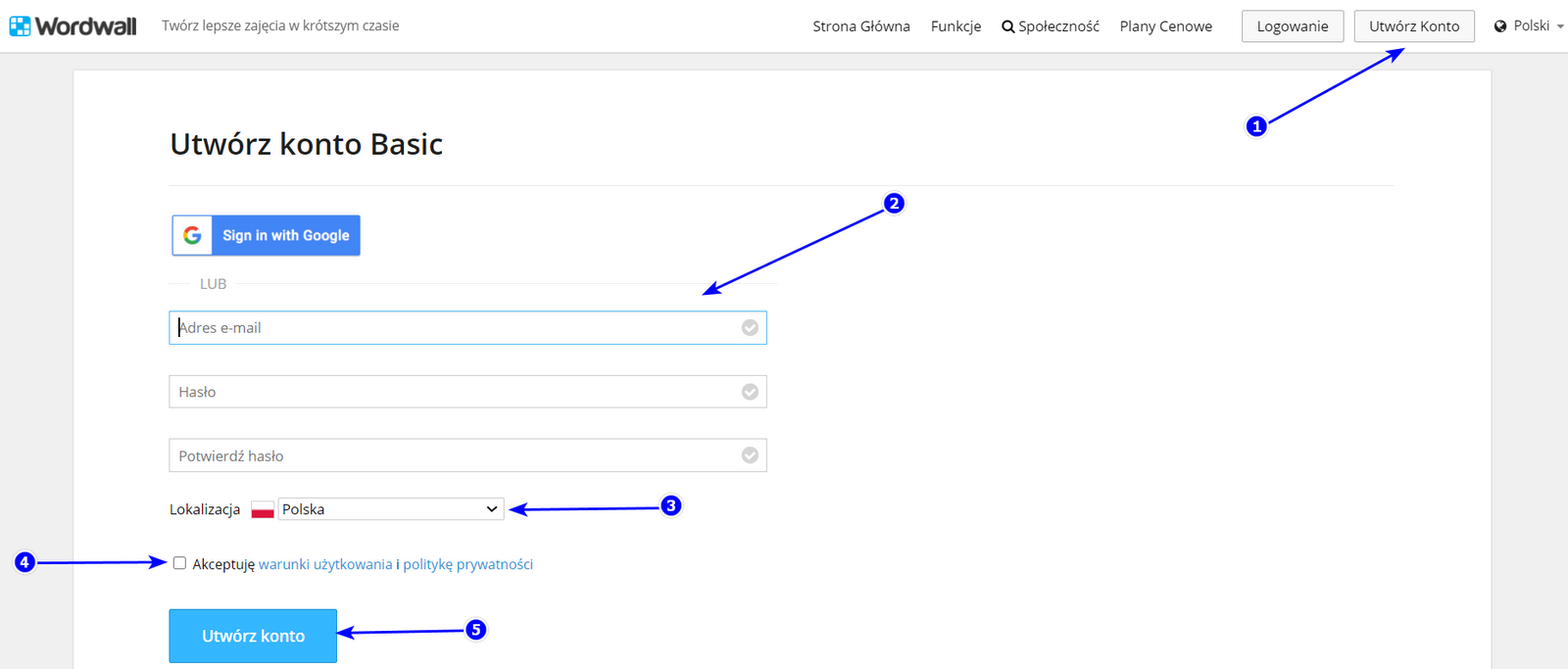
Task: Click the search magnifier icon beside Społeczność
Action: click(1007, 27)
